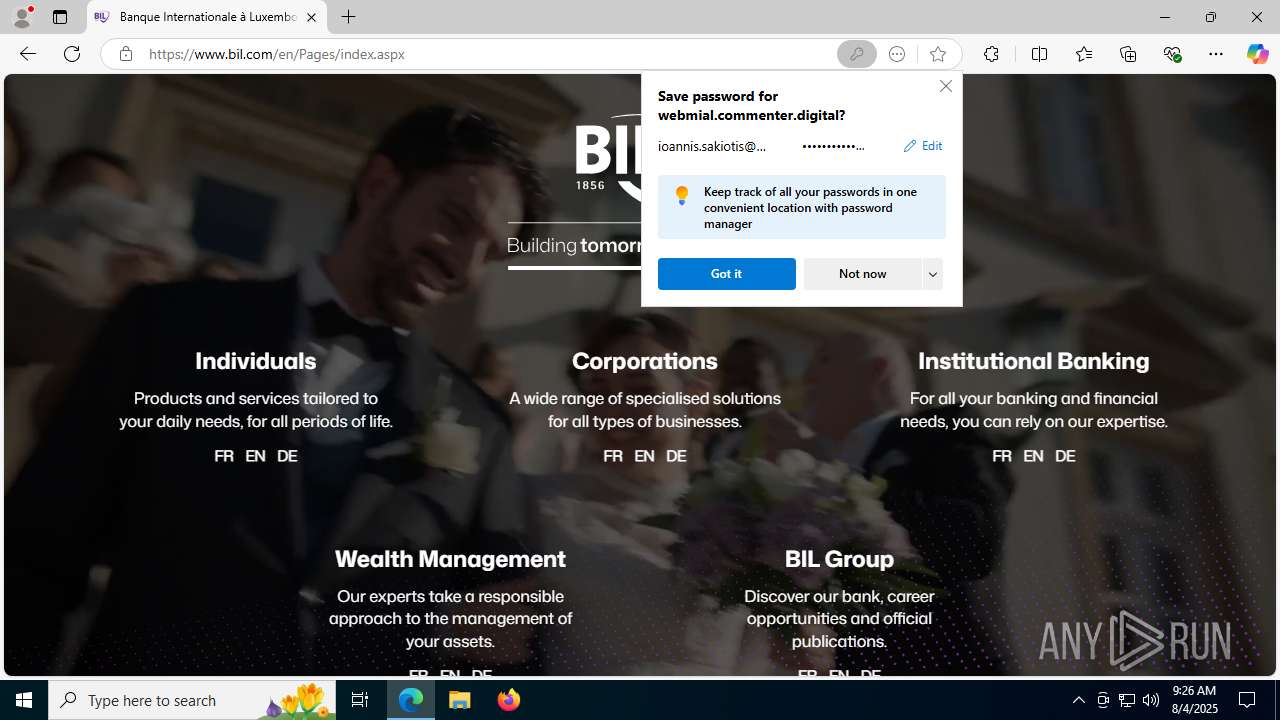The height and width of the screenshot is (720, 1280).
Task: Open the browser profile avatar
Action: [x=22, y=17]
